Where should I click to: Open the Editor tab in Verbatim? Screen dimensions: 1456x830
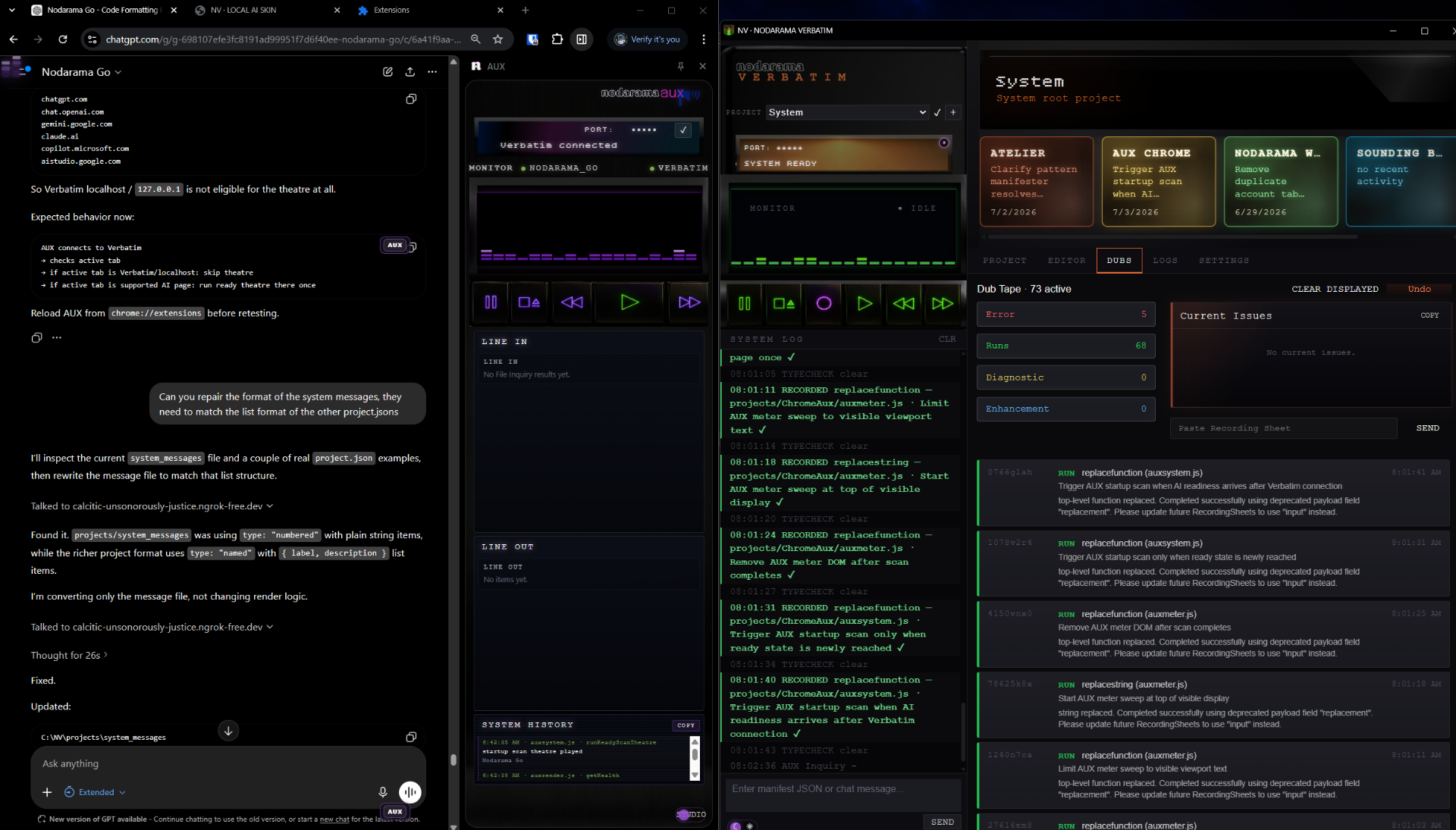(1066, 261)
